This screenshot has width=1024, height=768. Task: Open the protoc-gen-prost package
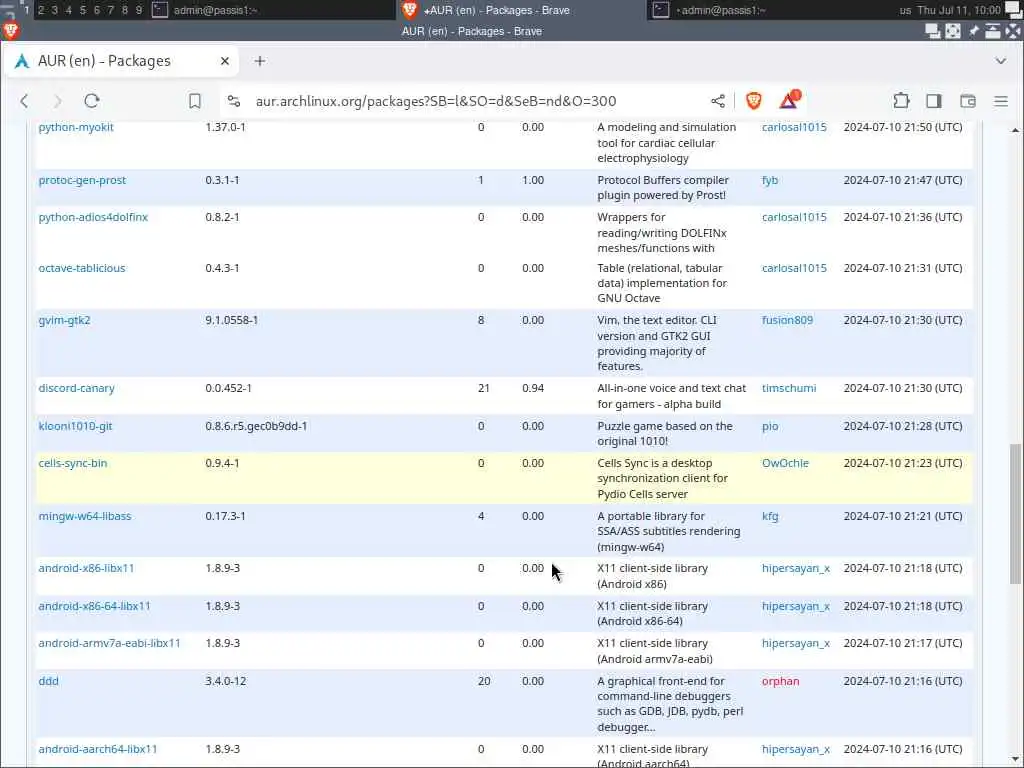(82, 180)
